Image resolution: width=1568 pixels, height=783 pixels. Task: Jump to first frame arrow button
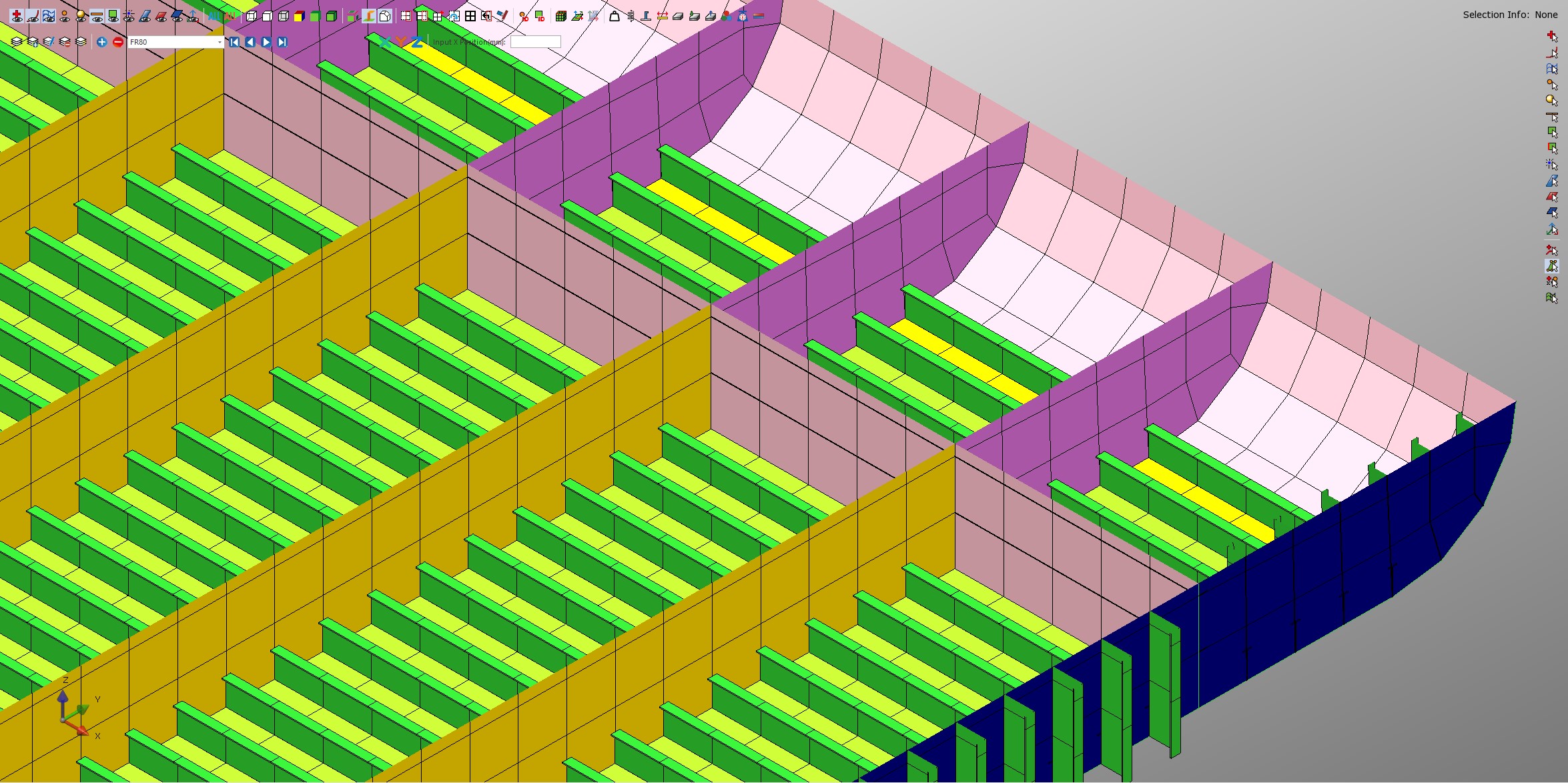point(234,42)
